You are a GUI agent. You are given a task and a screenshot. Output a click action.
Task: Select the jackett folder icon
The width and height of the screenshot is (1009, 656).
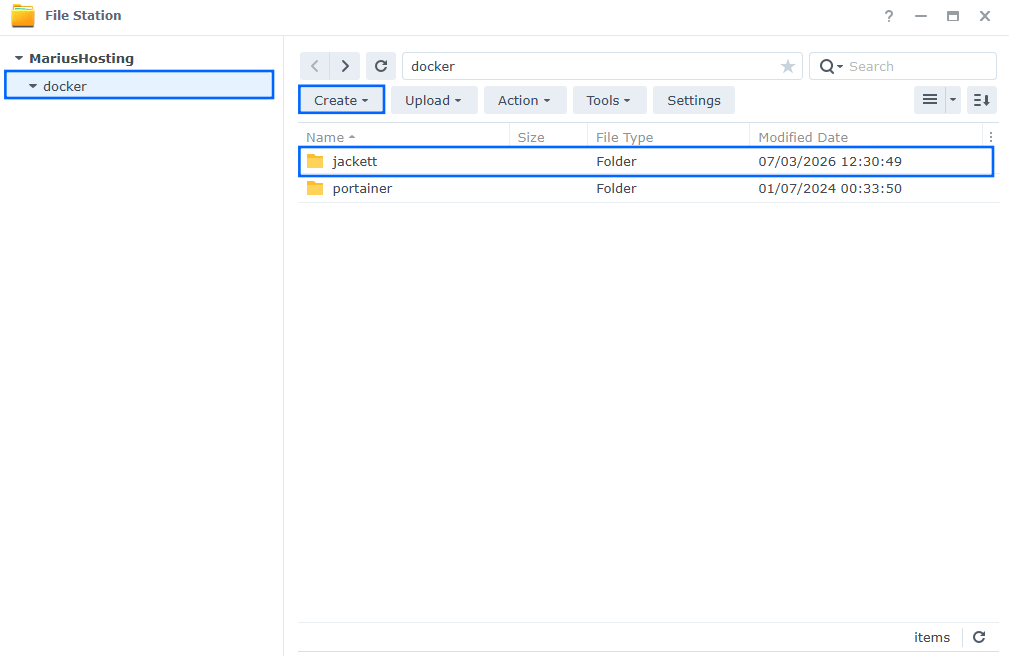[315, 161]
